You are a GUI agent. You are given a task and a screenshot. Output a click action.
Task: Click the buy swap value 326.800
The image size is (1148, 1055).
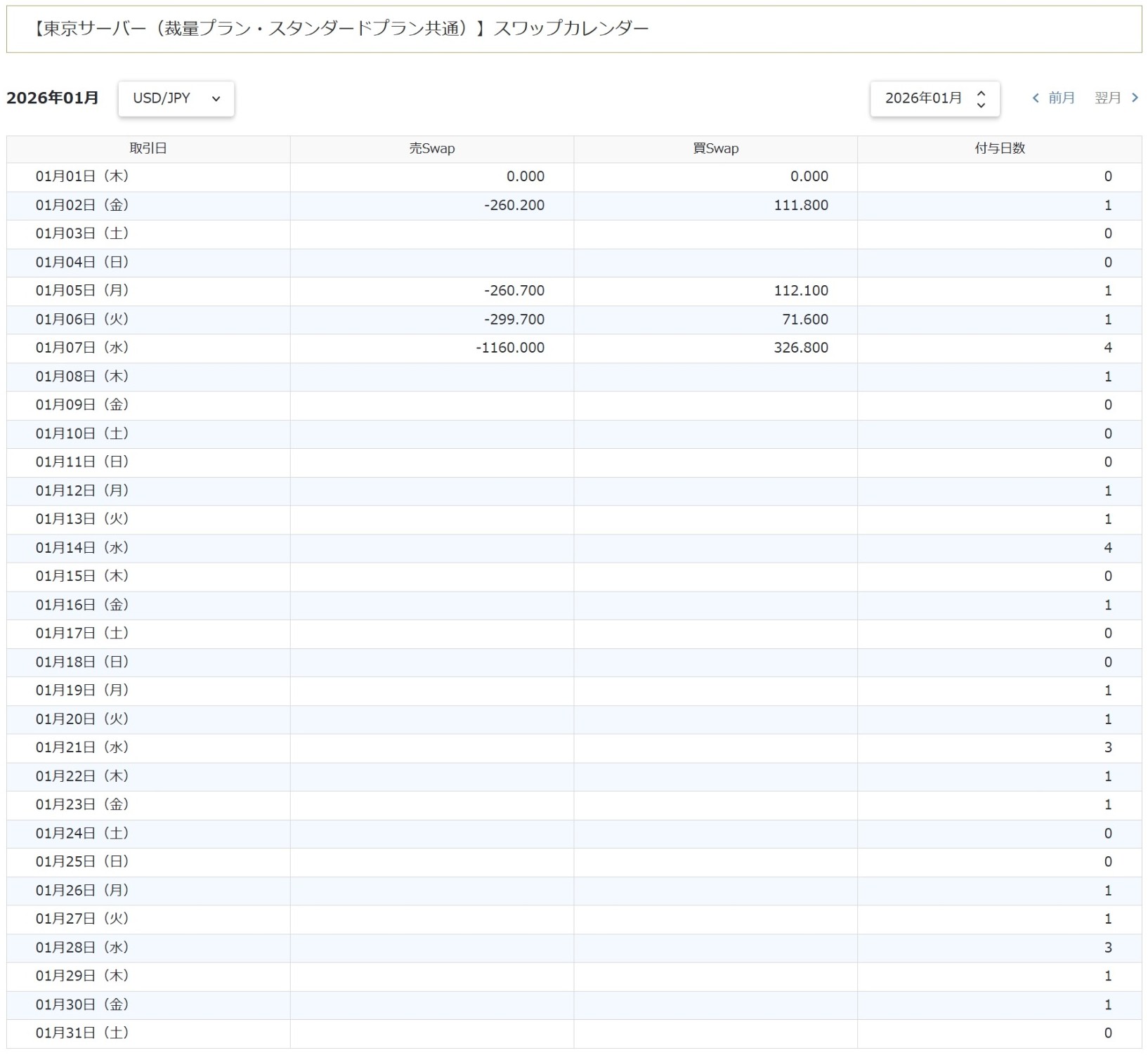coord(802,348)
